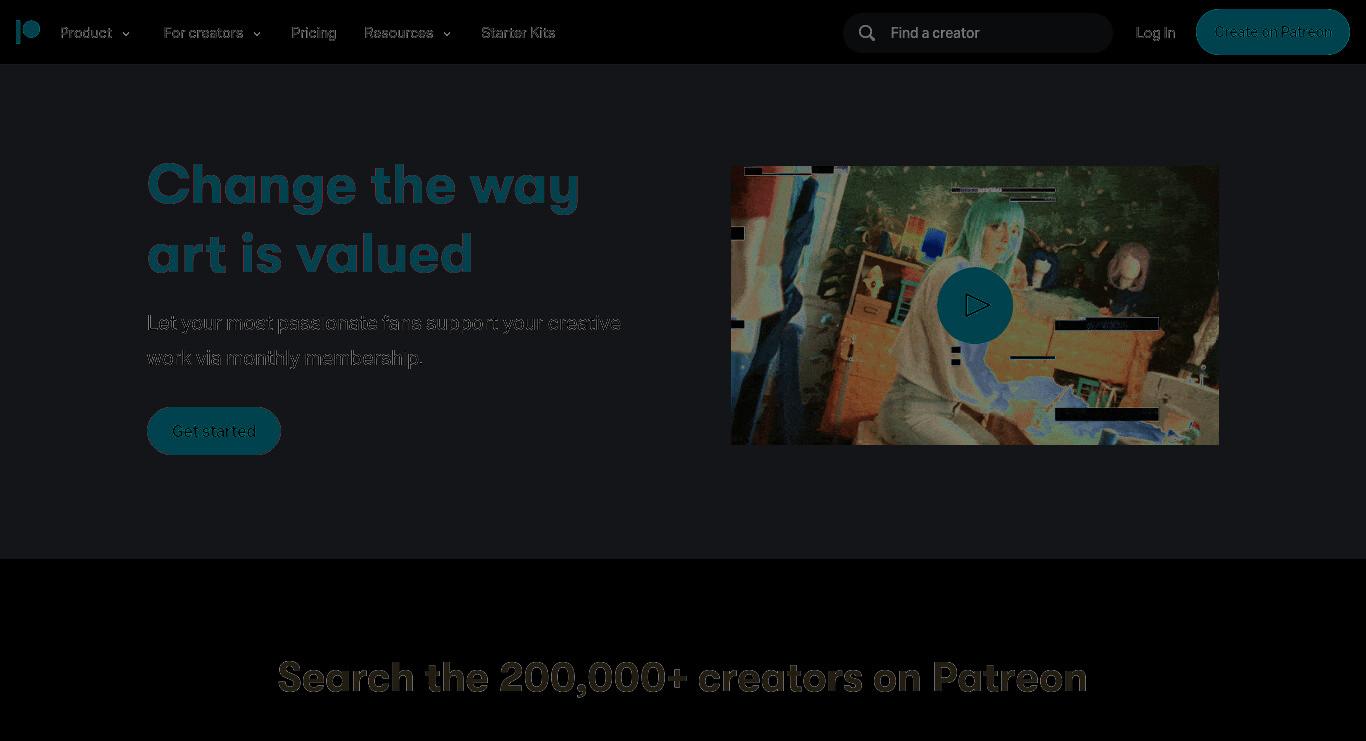Open the Pricing page
The image size is (1366, 741).
(314, 33)
